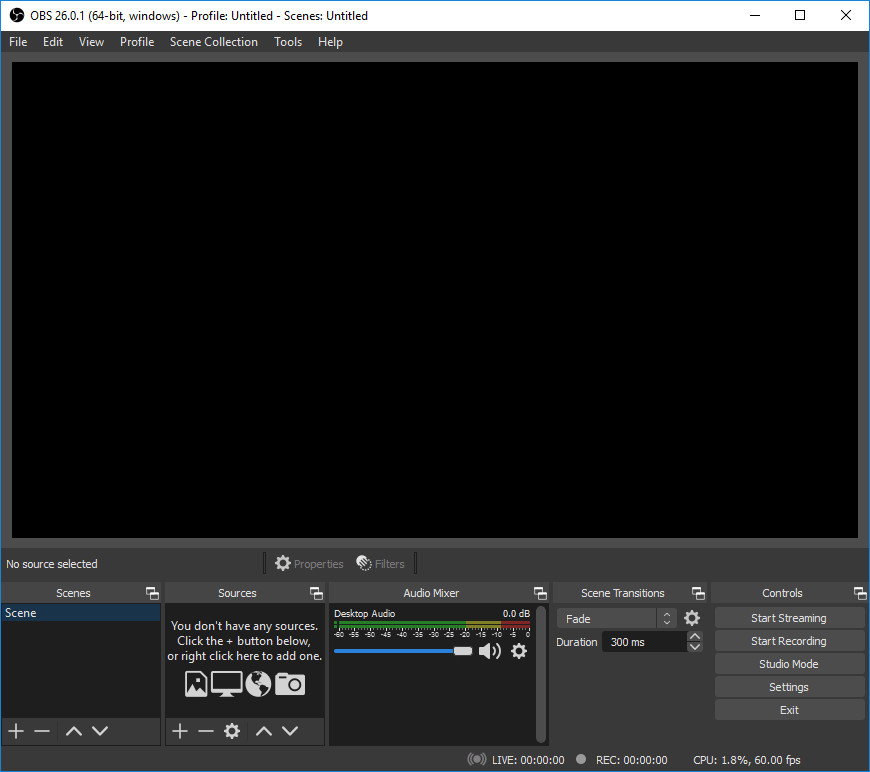This screenshot has width=870, height=772.
Task: Remove the selected scene with minus icon
Action: tap(42, 731)
